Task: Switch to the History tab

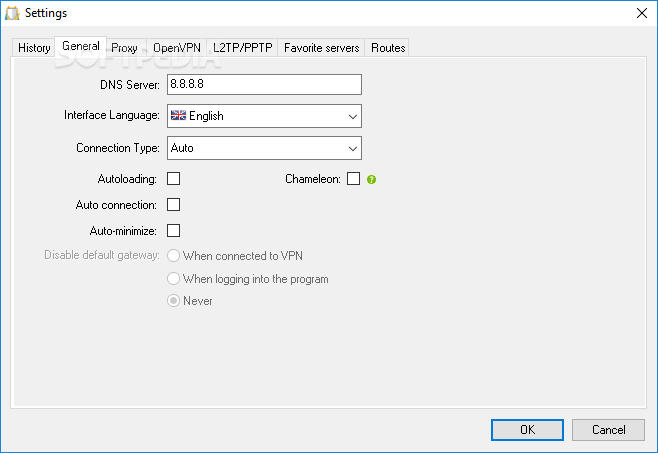Action: tap(34, 48)
